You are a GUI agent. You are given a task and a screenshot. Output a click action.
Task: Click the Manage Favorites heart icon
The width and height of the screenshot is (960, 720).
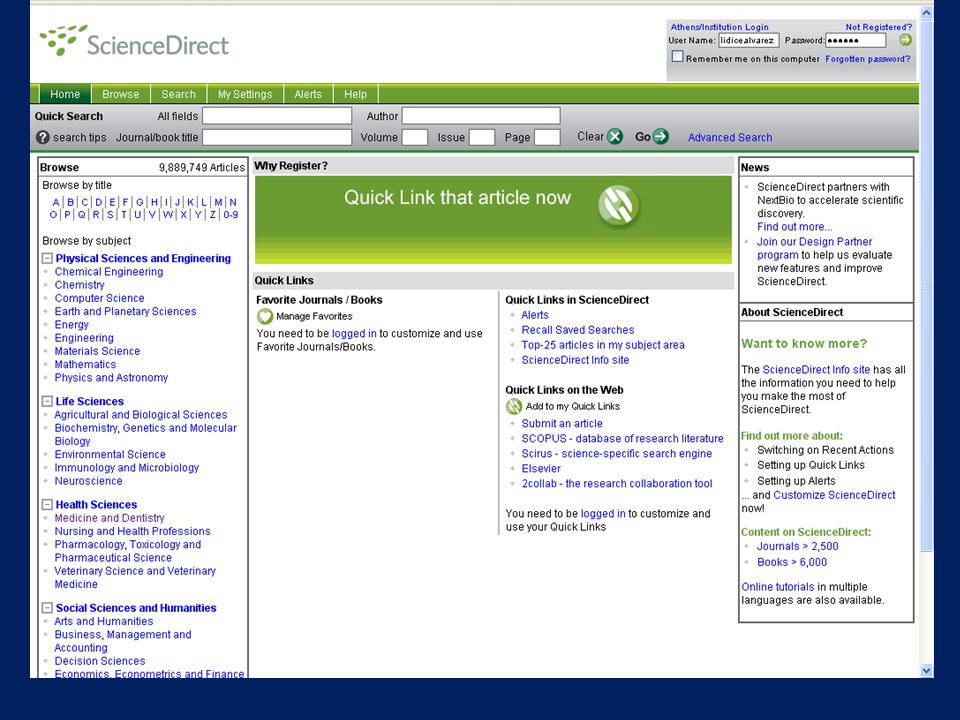coord(264,317)
